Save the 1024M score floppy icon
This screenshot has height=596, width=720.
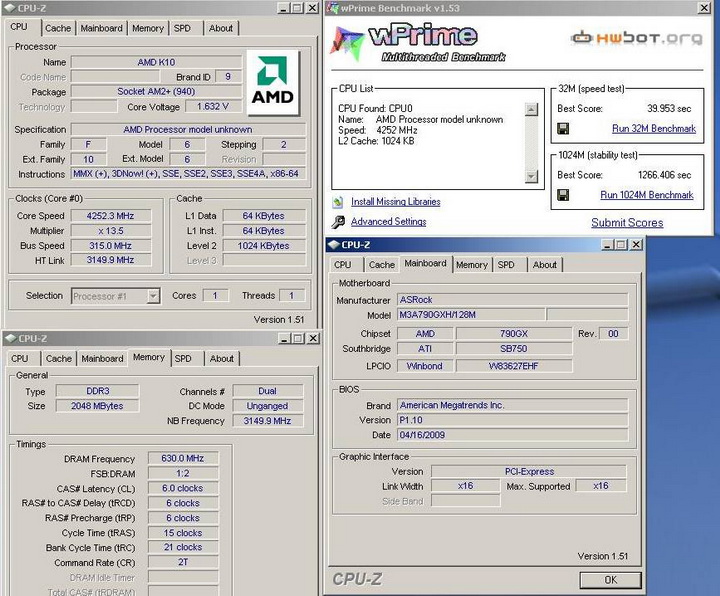[x=563, y=195]
